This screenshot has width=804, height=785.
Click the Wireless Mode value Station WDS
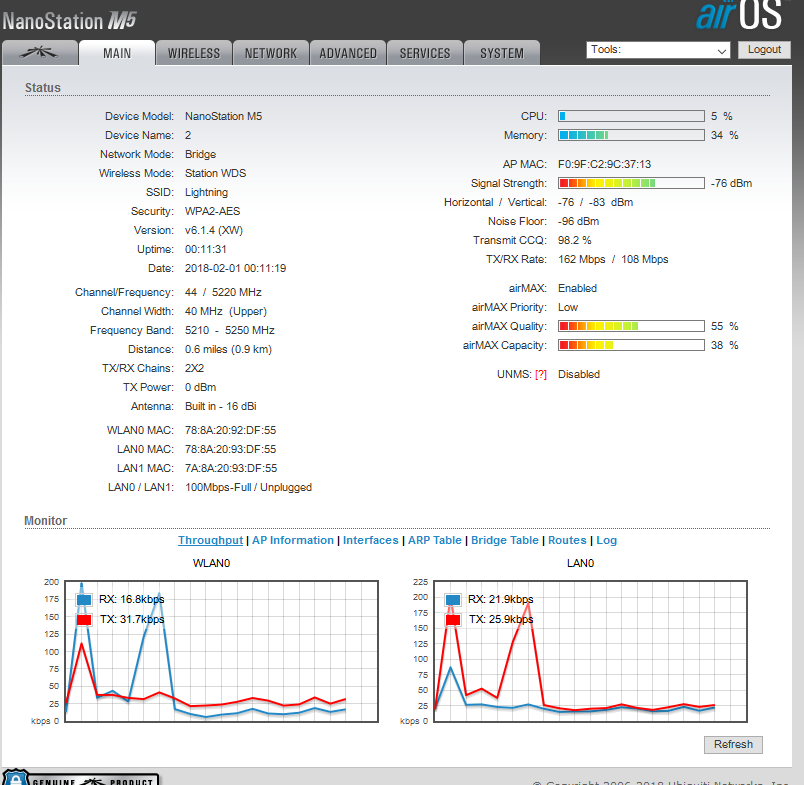(215, 173)
